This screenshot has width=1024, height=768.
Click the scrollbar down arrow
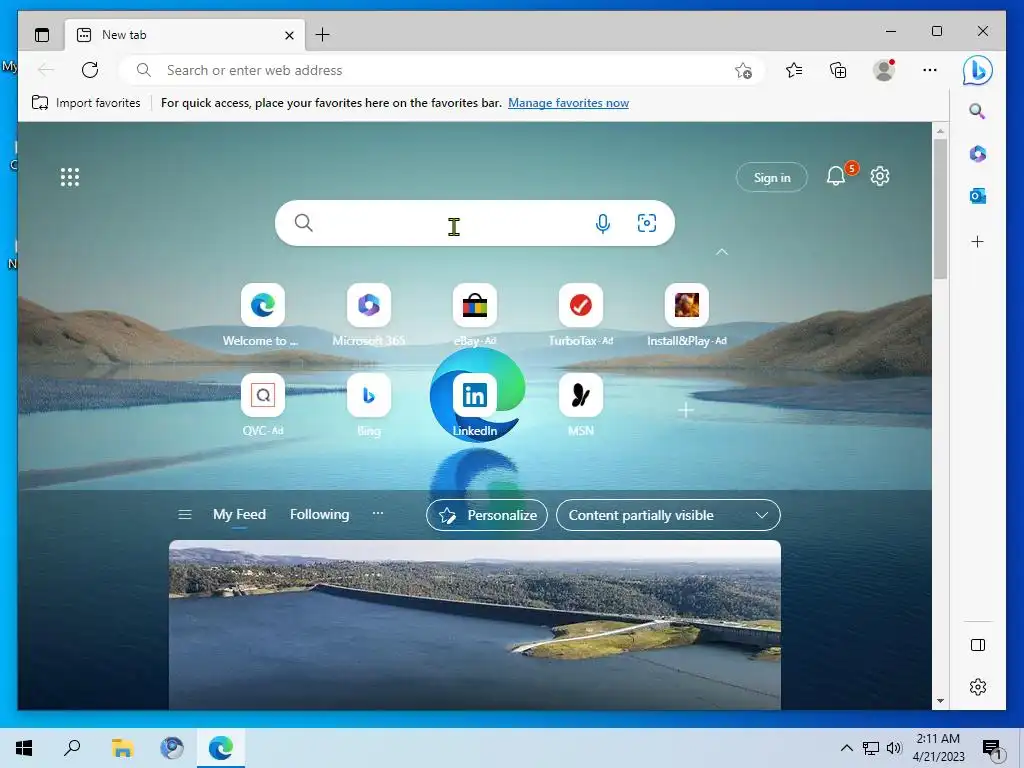(940, 701)
